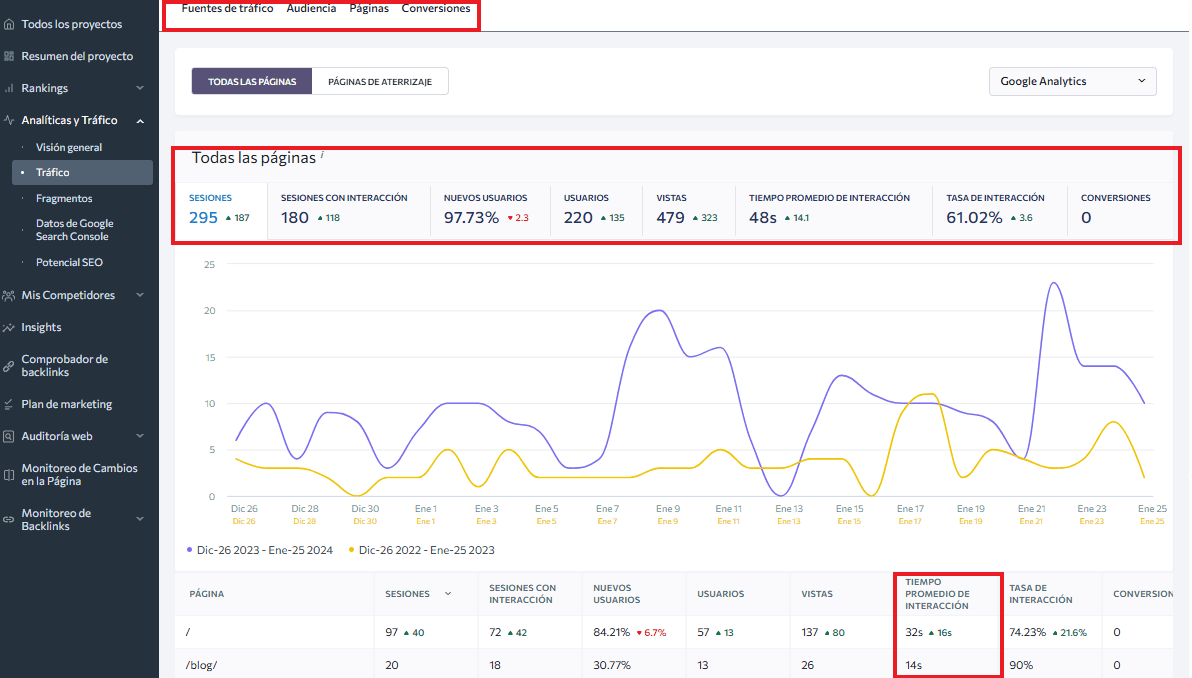1192x678 pixels.
Task: Select the Sesiones metric card showing 295
Action: click(x=221, y=210)
